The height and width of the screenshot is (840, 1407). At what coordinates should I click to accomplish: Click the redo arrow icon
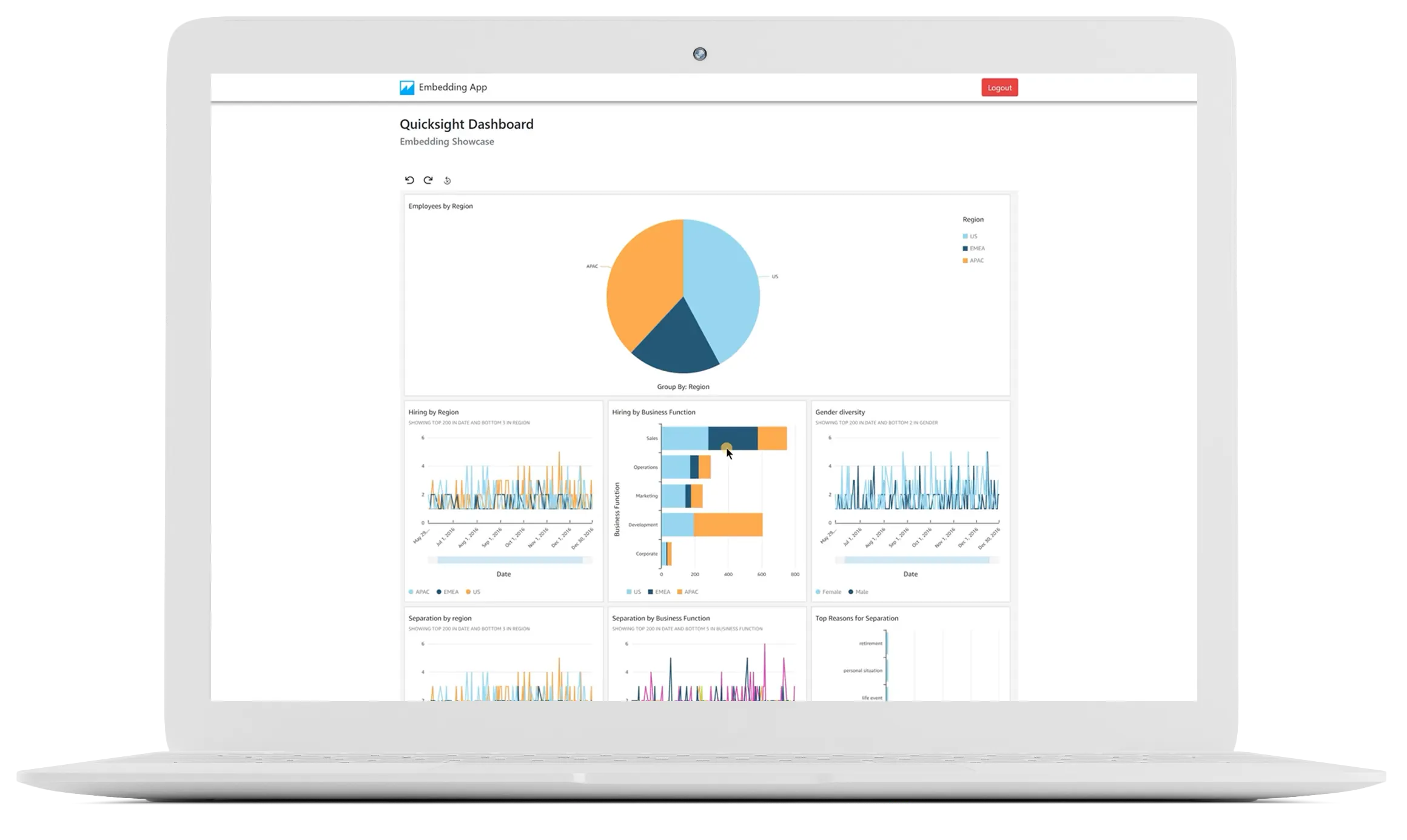428,180
